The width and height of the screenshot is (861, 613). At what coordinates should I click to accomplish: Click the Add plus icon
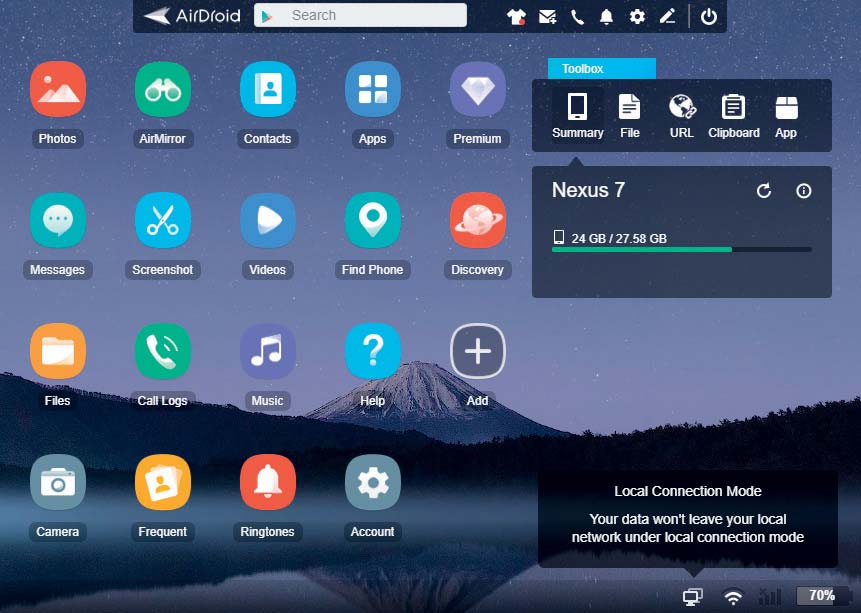coord(478,352)
